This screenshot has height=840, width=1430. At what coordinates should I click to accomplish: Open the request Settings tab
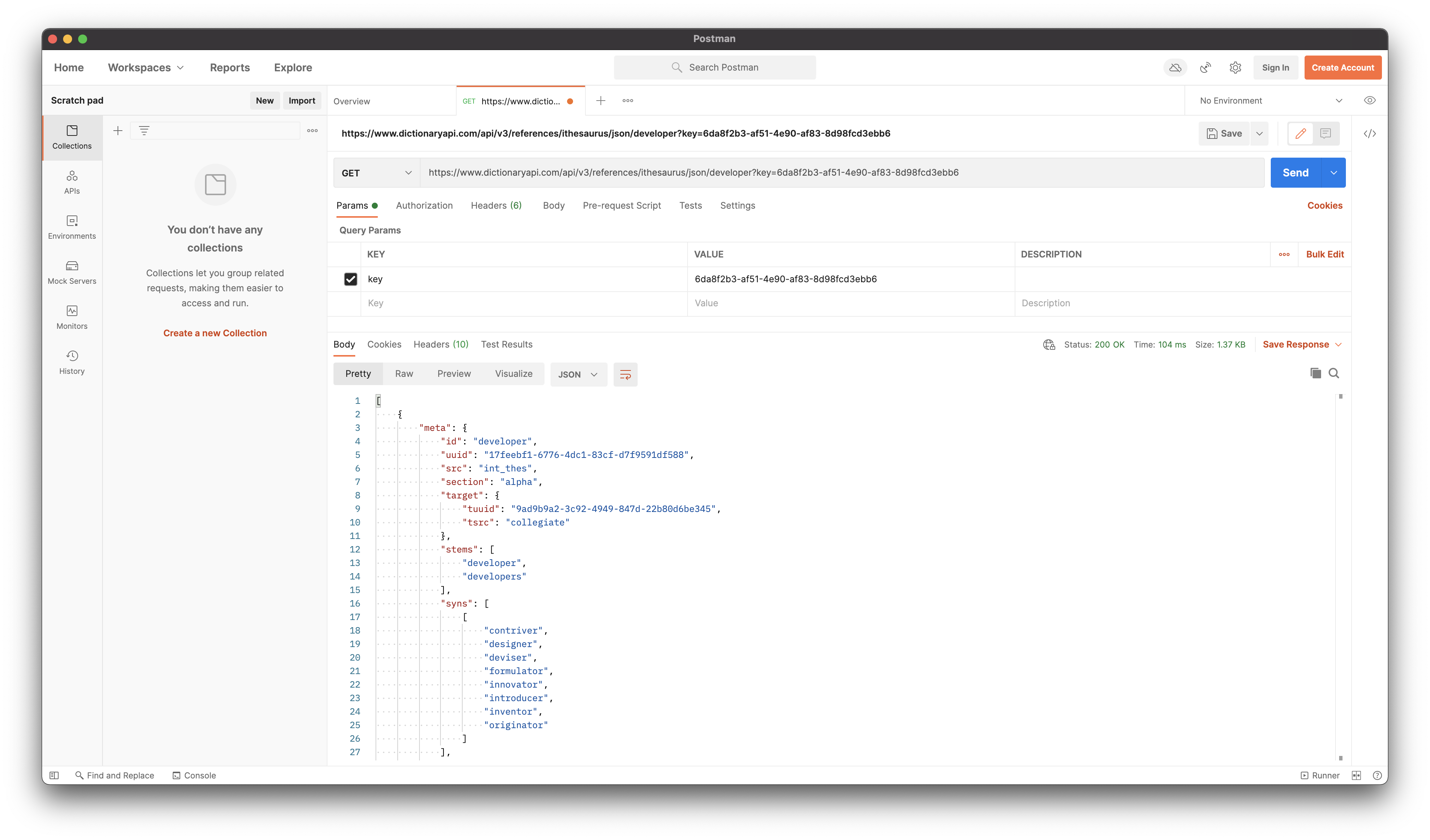click(x=738, y=205)
